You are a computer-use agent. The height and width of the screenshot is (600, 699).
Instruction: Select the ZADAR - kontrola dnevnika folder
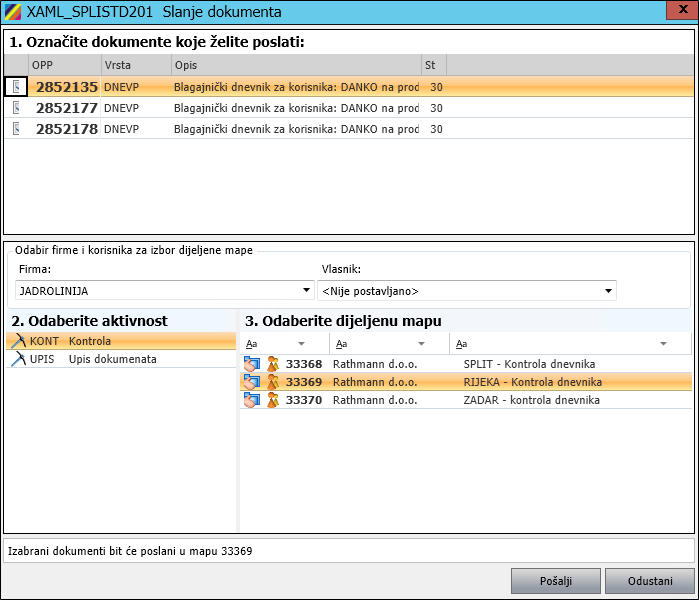click(x=531, y=400)
